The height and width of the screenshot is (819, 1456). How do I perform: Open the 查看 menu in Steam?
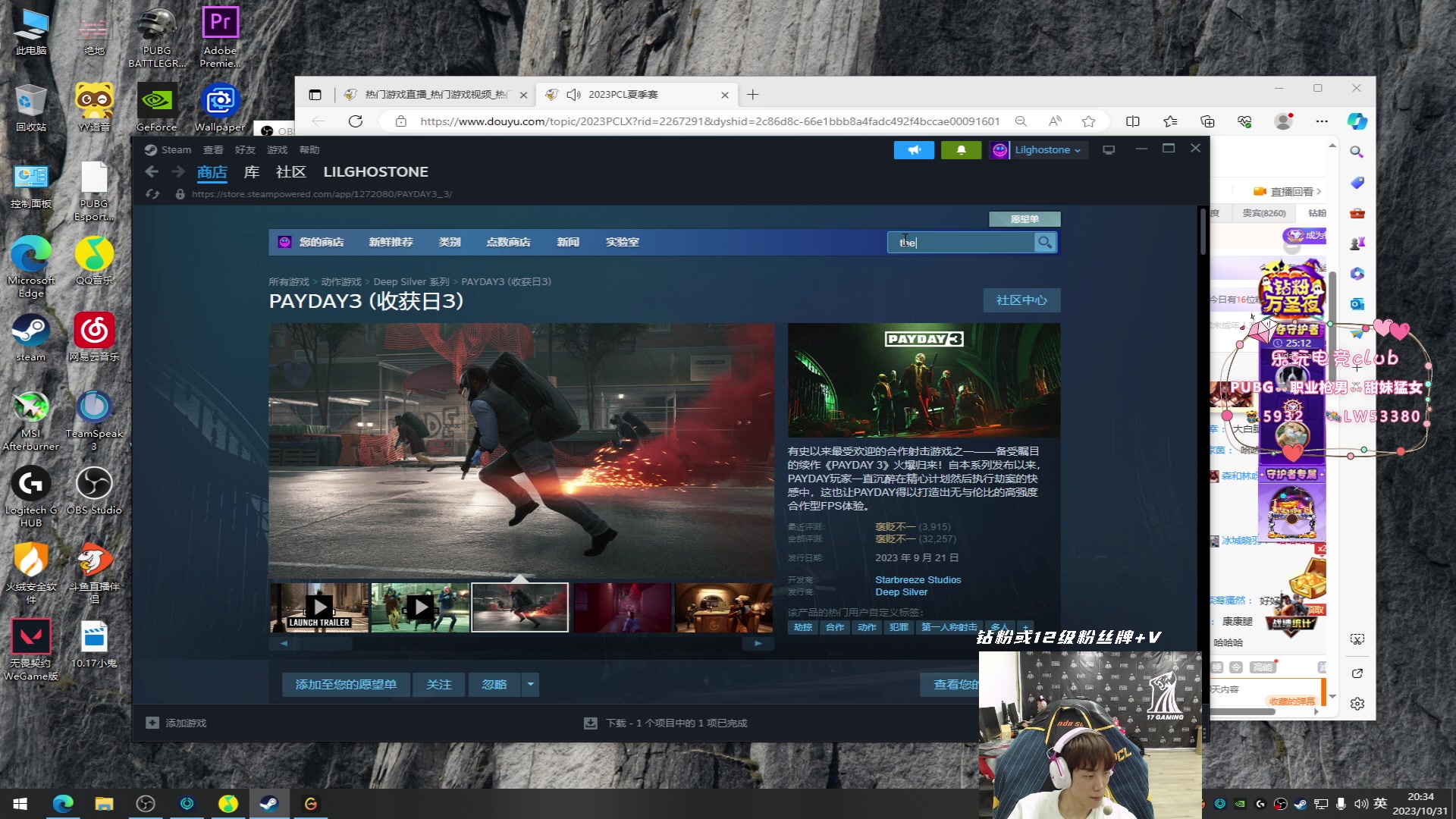(x=213, y=150)
